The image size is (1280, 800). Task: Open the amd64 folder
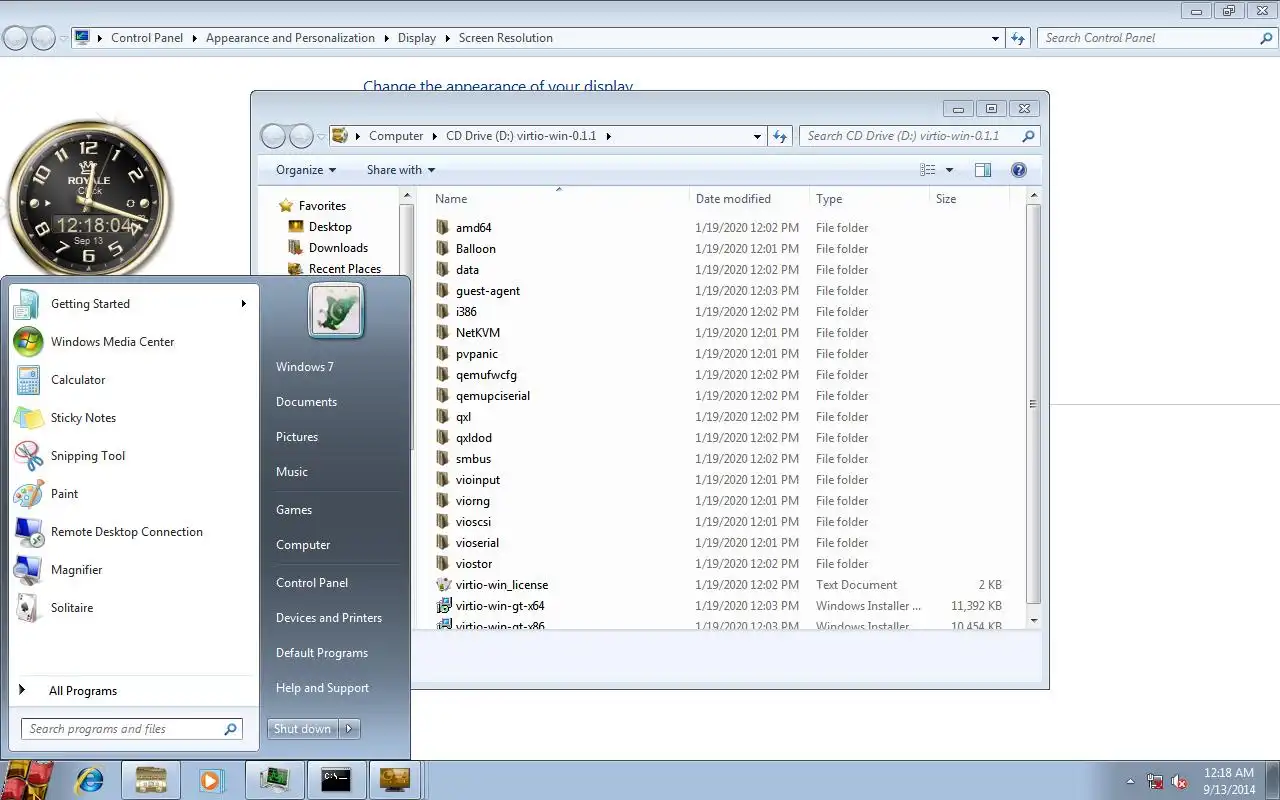[473, 228]
